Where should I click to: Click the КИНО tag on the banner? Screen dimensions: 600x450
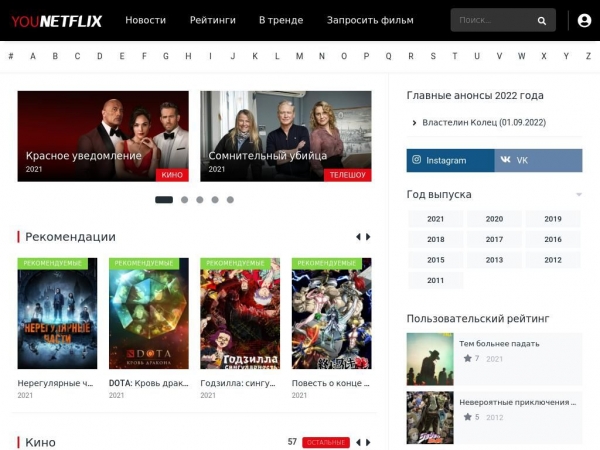tap(172, 175)
